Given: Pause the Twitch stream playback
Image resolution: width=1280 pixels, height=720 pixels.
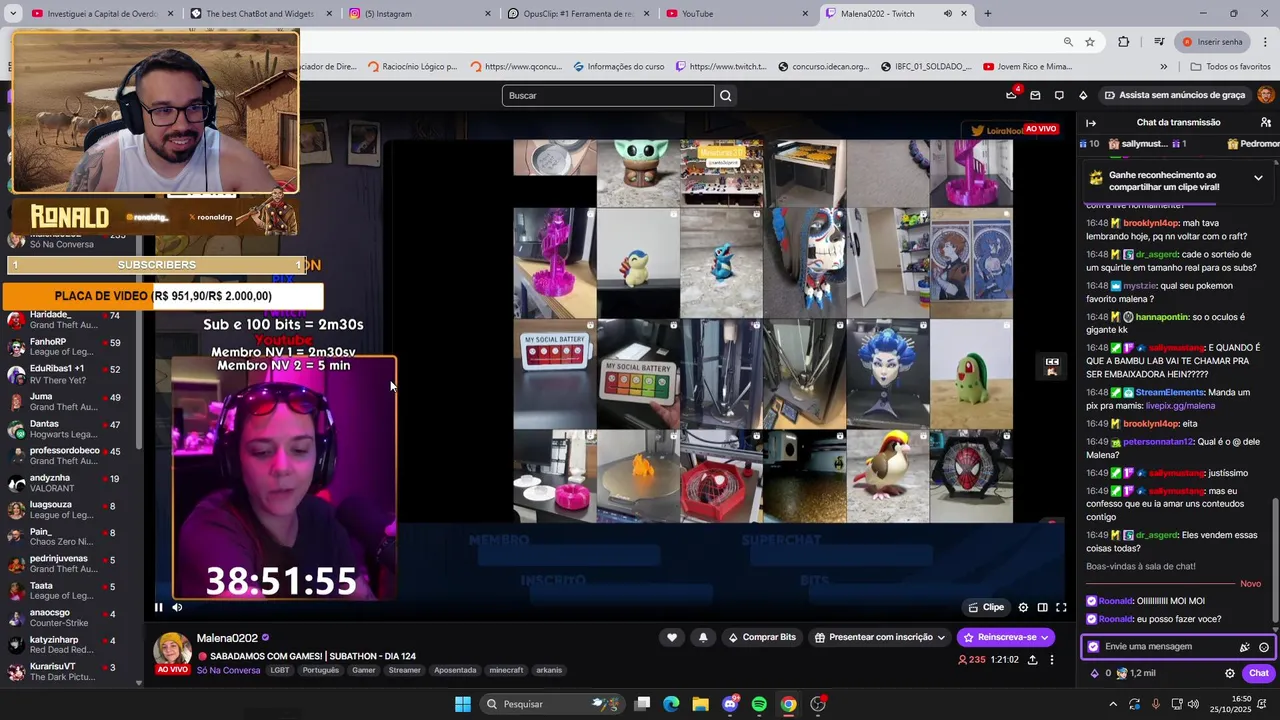Looking at the screenshot, I should pyautogui.click(x=158, y=607).
